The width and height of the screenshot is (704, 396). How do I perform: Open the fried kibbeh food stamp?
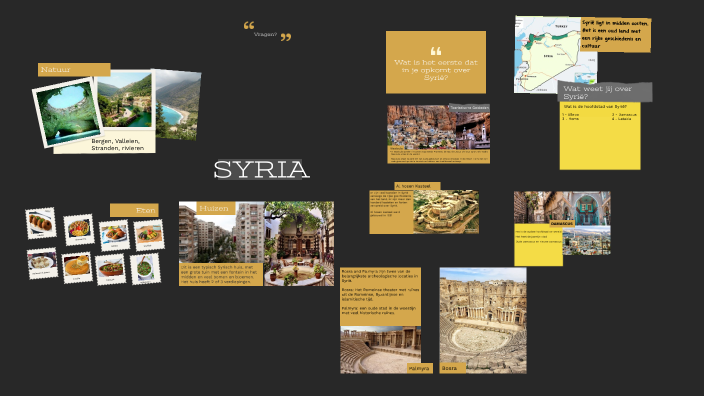click(114, 235)
